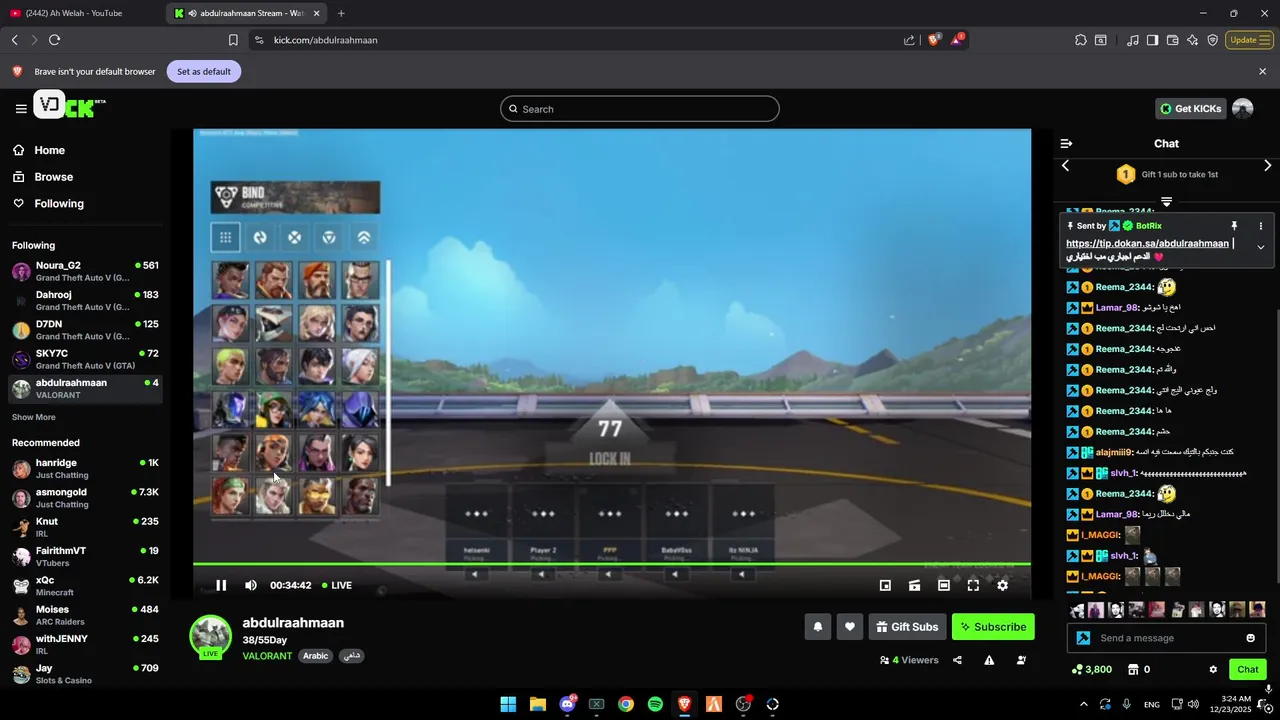Image resolution: width=1280 pixels, height=720 pixels.
Task: Open the viewers list icon beside report
Action: click(1021, 660)
